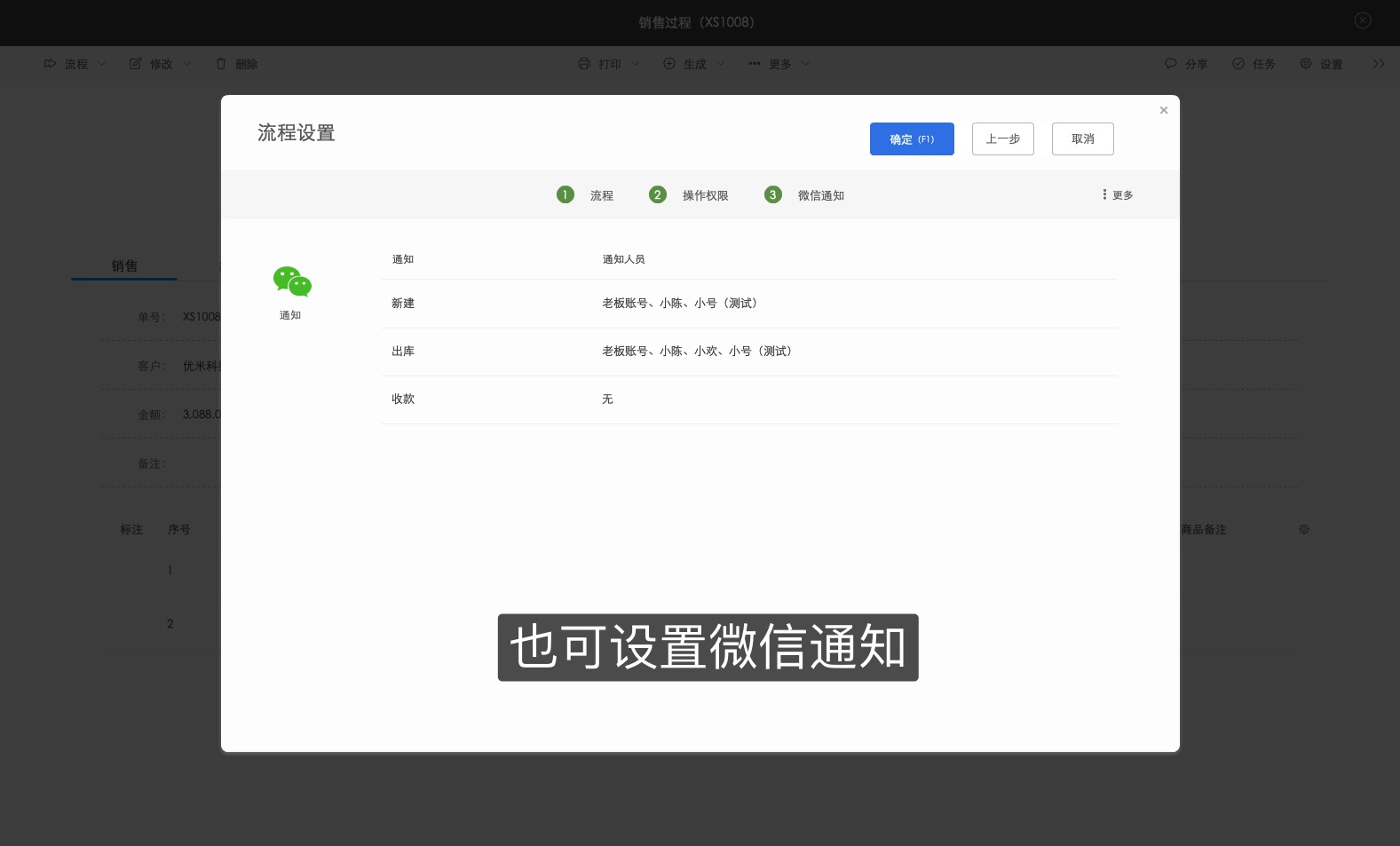The width and height of the screenshot is (1400, 846).
Task: Click the 商品备注 column header
Action: pos(1204,529)
